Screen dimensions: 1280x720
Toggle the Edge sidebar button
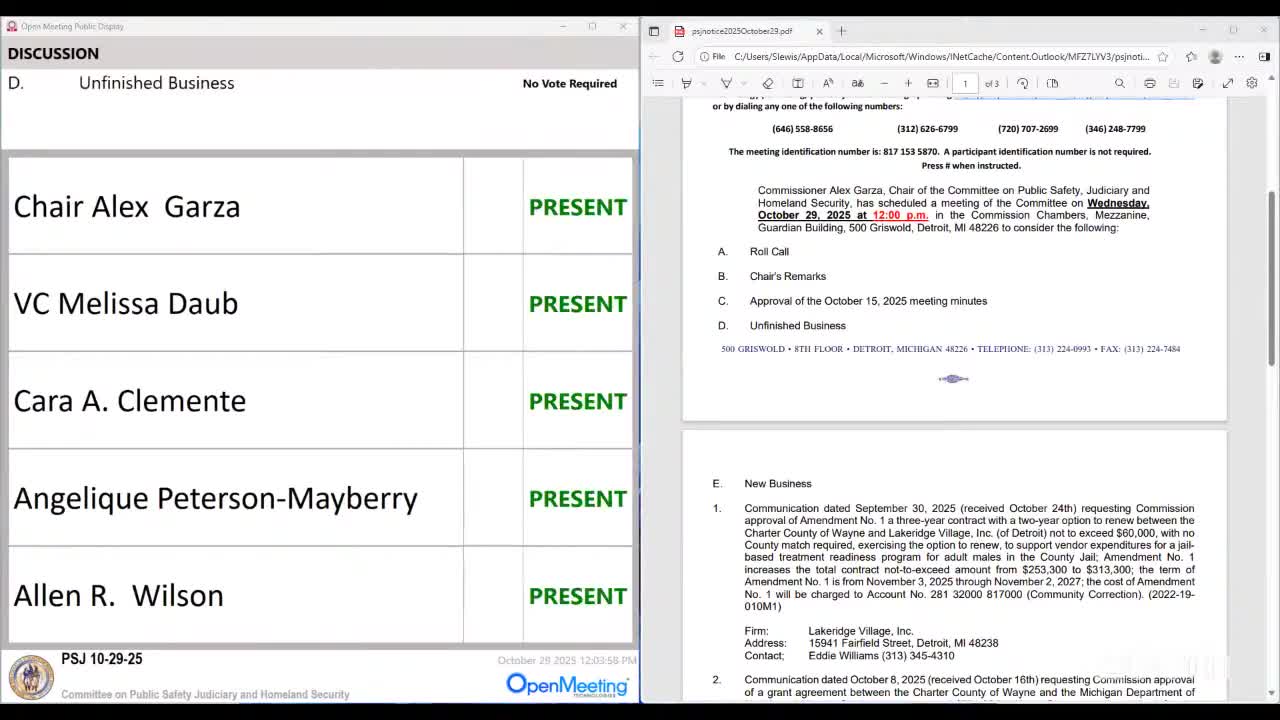click(x=1264, y=57)
